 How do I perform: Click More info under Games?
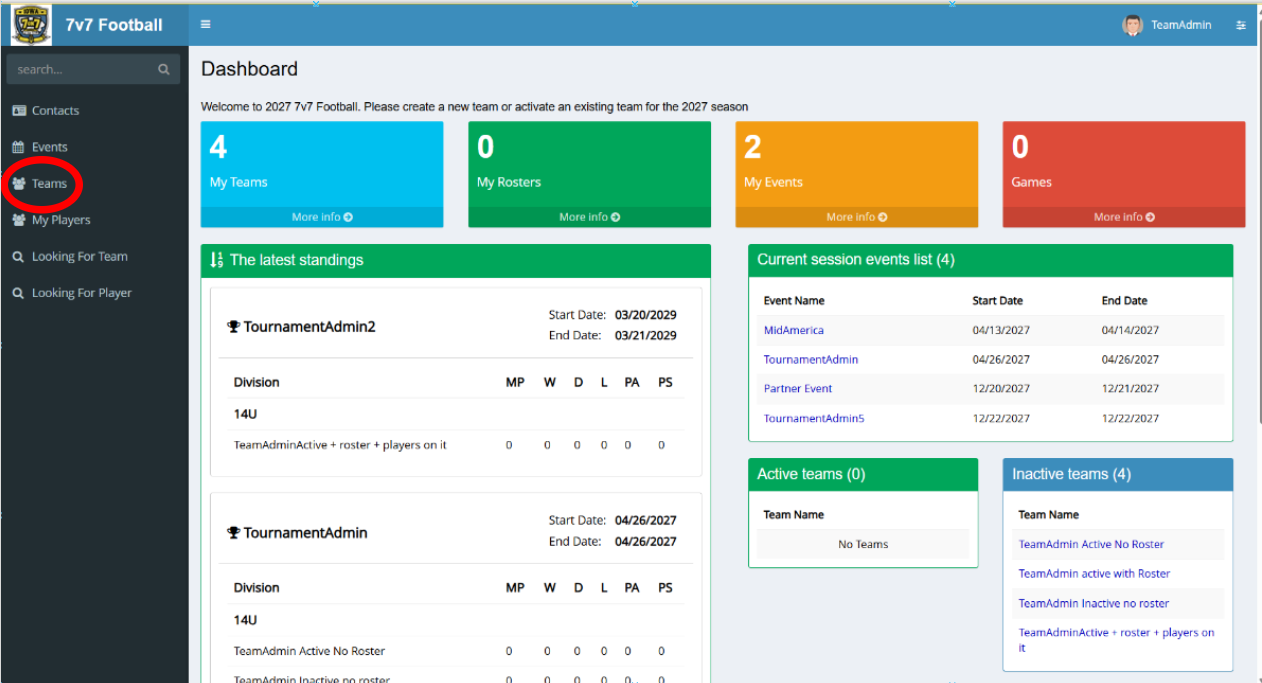tap(1123, 217)
